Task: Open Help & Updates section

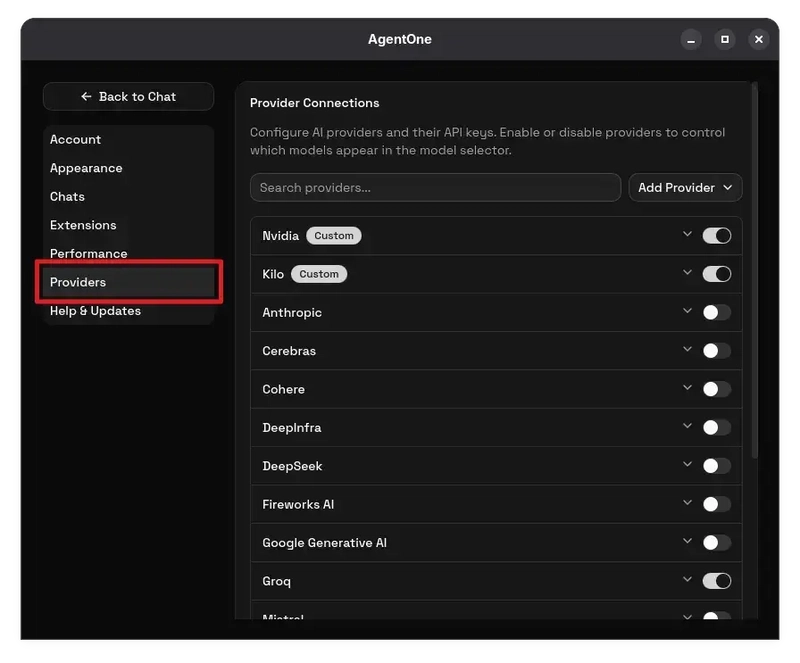Action: point(129,311)
